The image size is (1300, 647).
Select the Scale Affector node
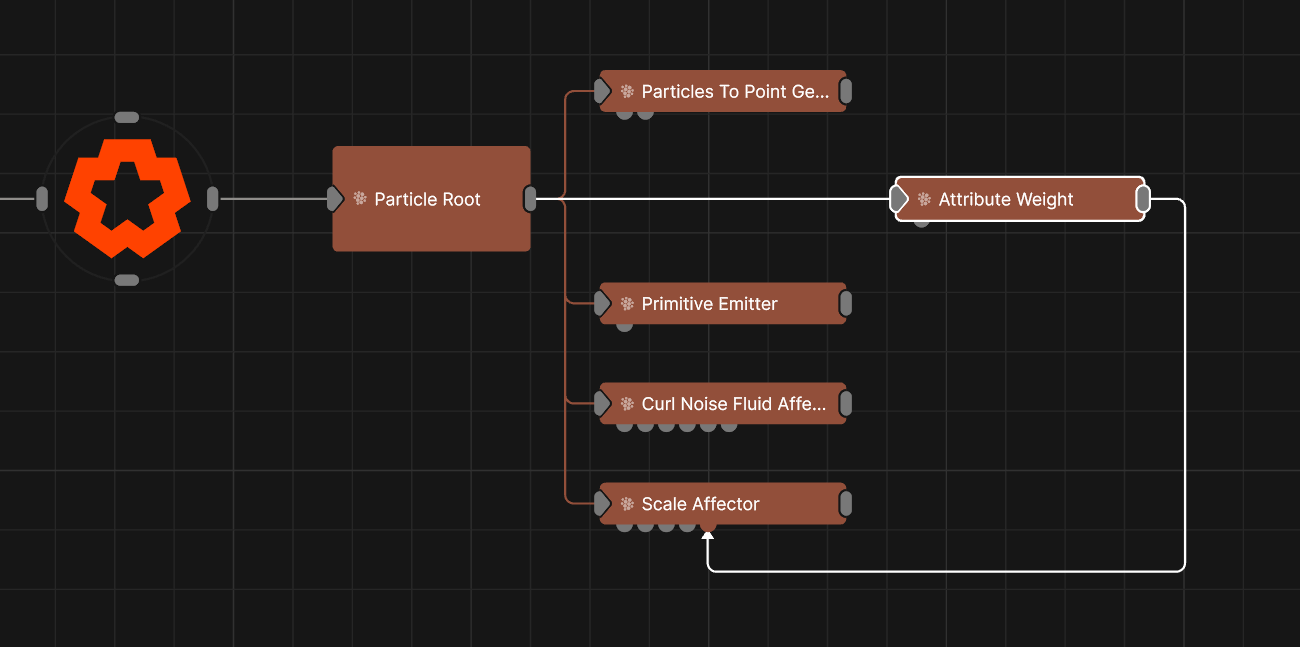[740, 504]
